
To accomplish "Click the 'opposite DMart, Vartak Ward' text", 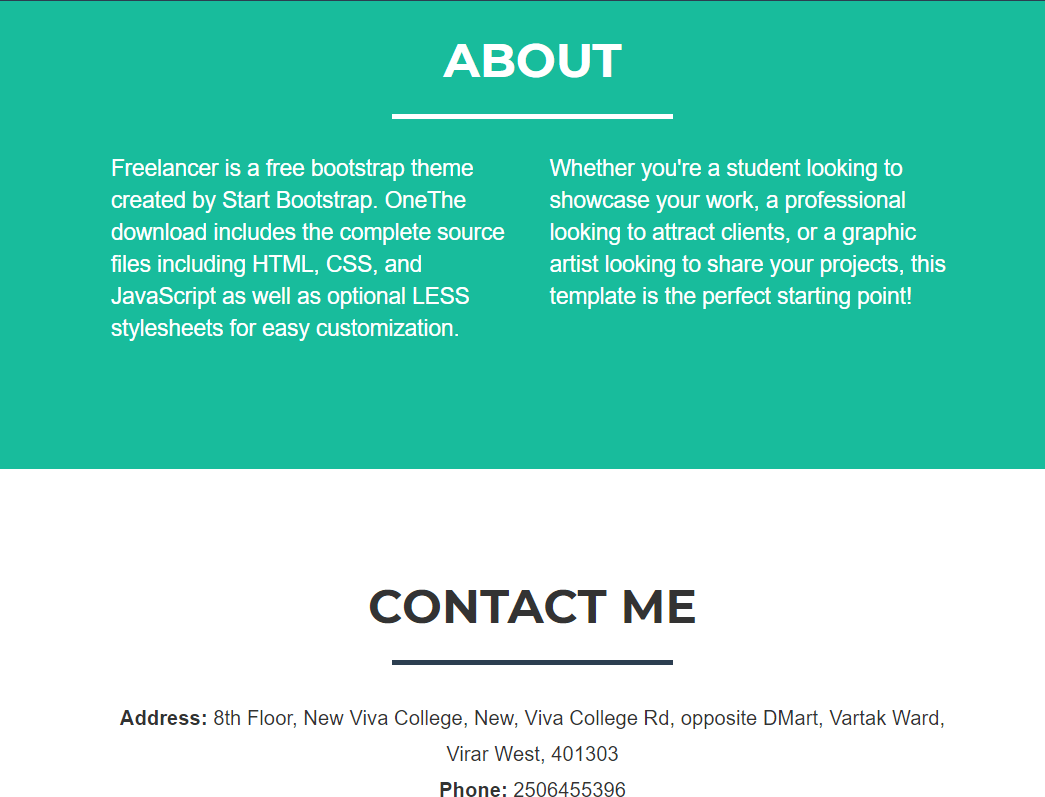I will pyautogui.click(x=812, y=718).
